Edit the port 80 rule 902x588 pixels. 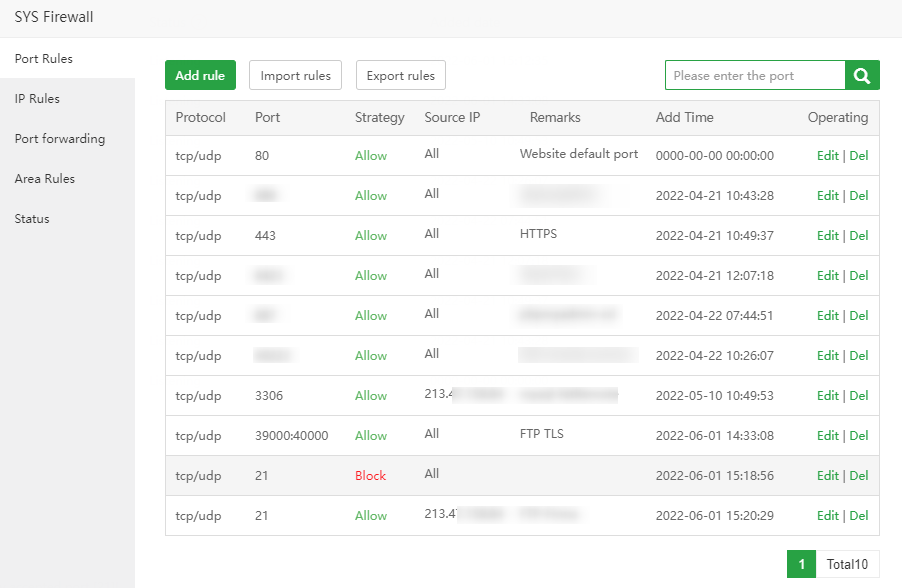click(x=827, y=156)
